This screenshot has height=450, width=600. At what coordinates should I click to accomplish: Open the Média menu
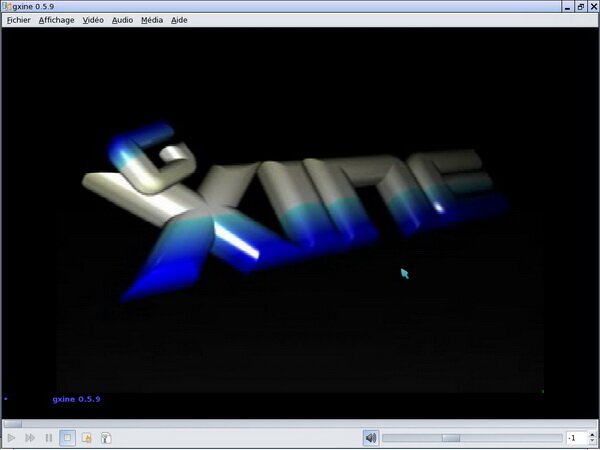(x=152, y=20)
